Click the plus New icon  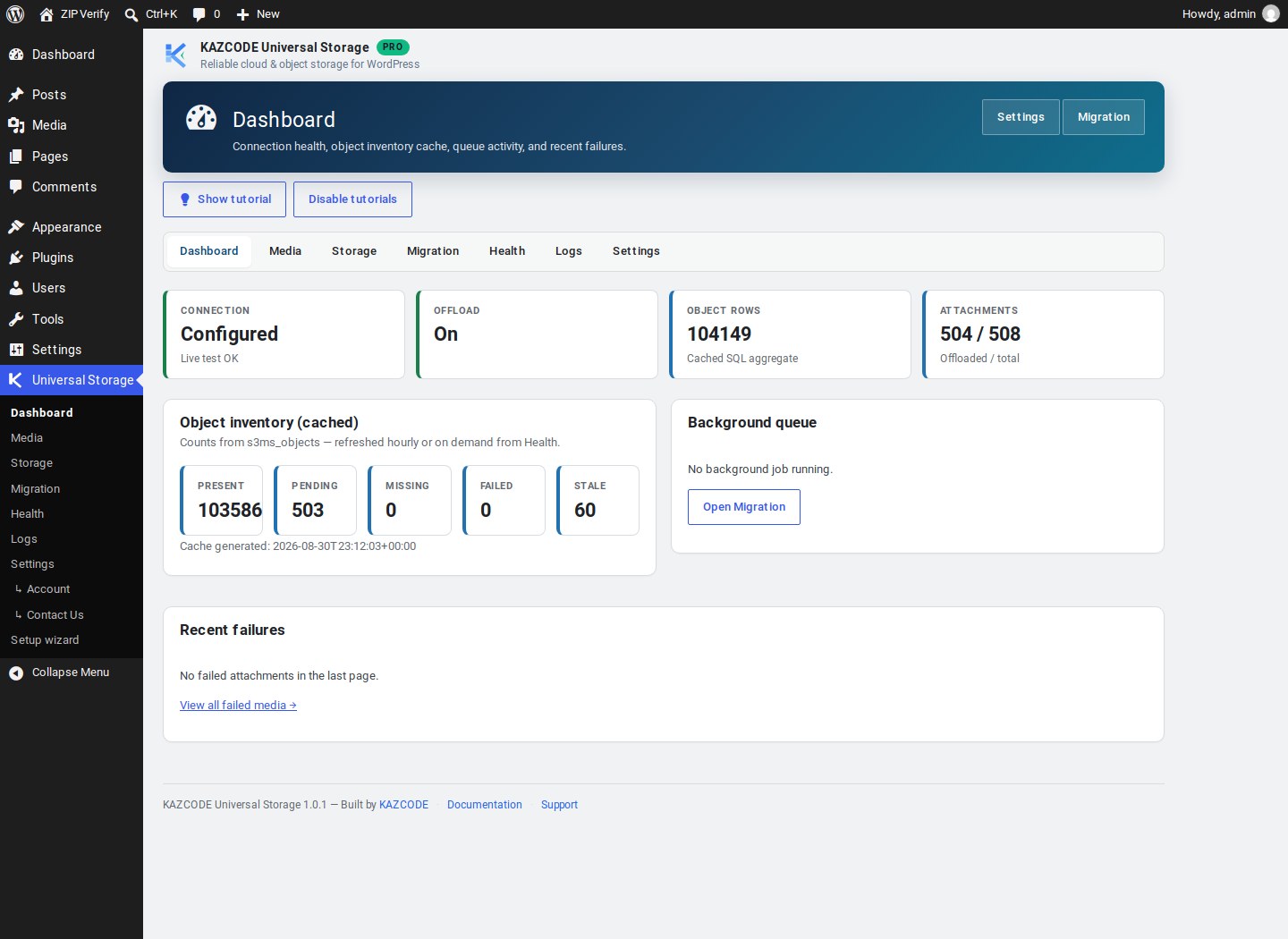(x=242, y=14)
